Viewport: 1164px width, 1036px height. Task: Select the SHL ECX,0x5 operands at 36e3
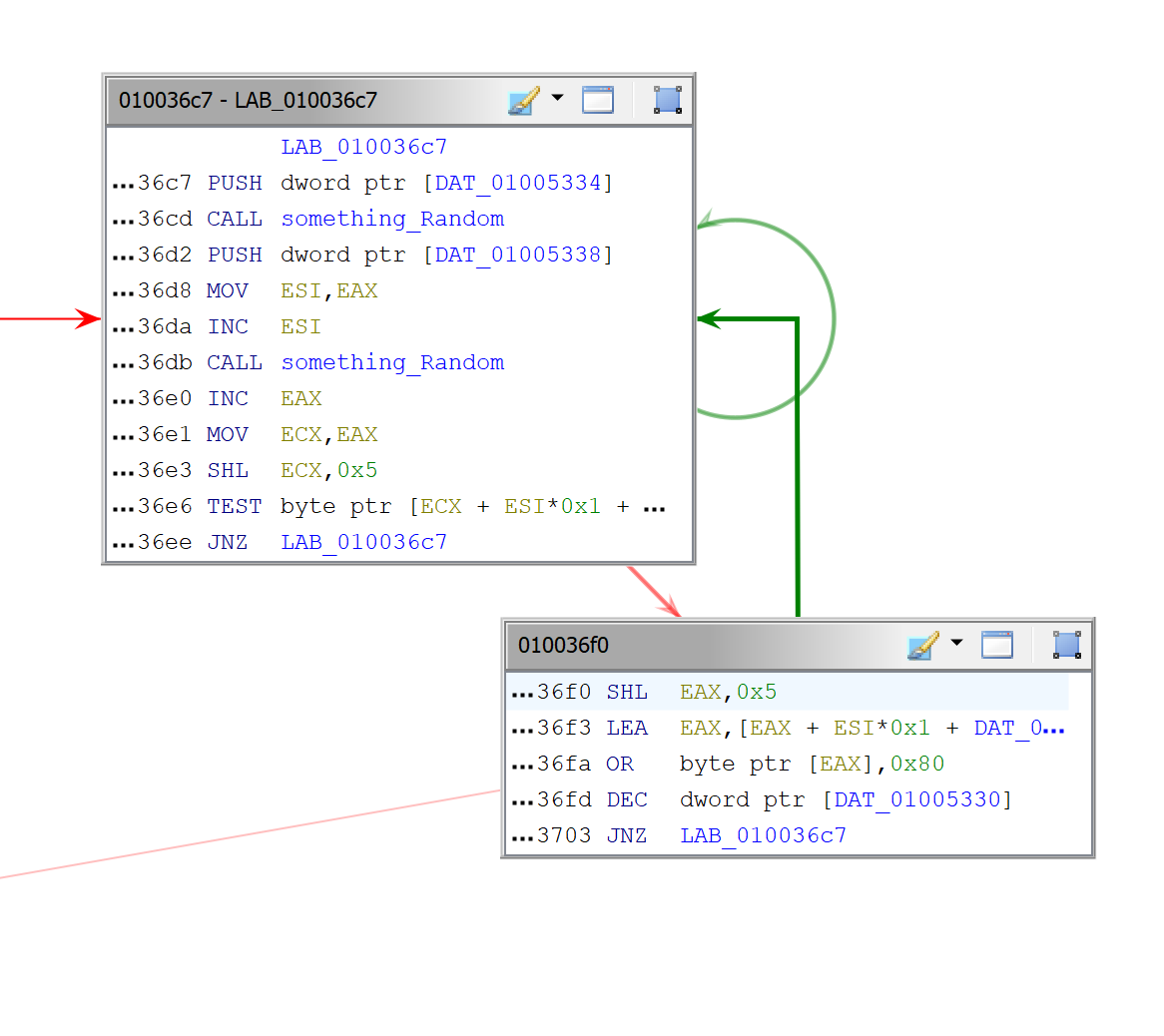coord(328,470)
